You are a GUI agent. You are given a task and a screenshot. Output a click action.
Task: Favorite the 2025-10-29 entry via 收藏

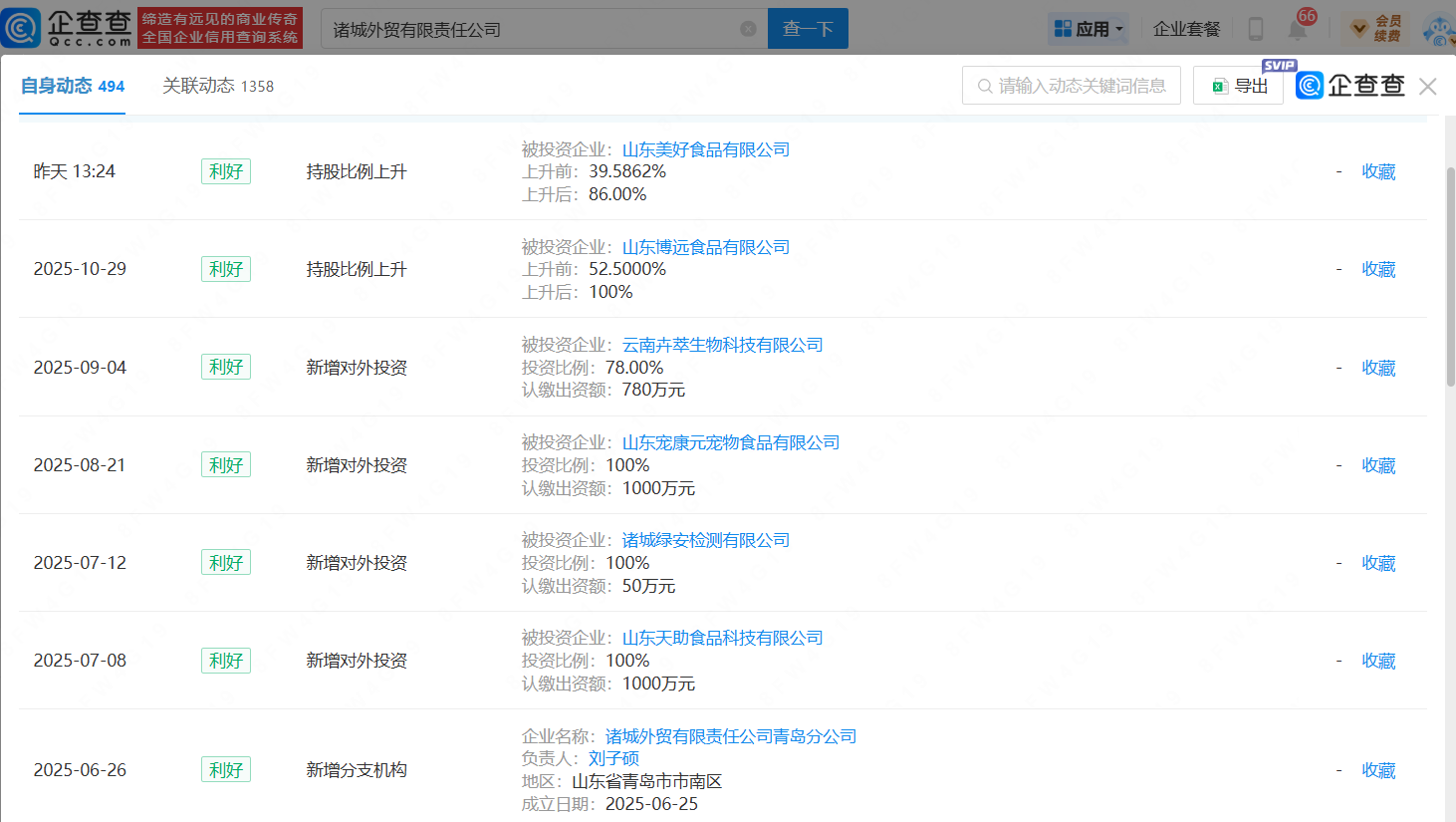click(x=1378, y=269)
